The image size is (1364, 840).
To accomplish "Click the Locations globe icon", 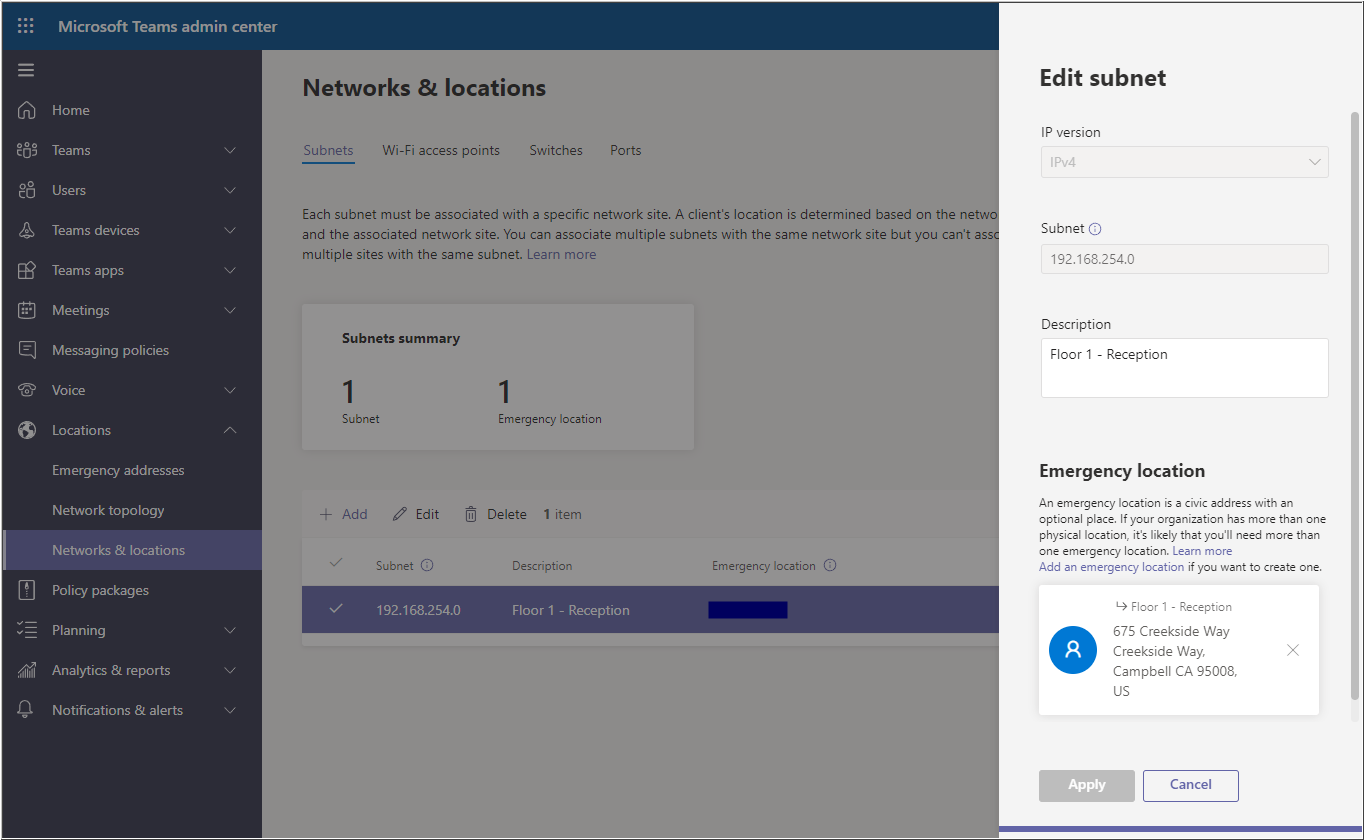I will click(27, 430).
